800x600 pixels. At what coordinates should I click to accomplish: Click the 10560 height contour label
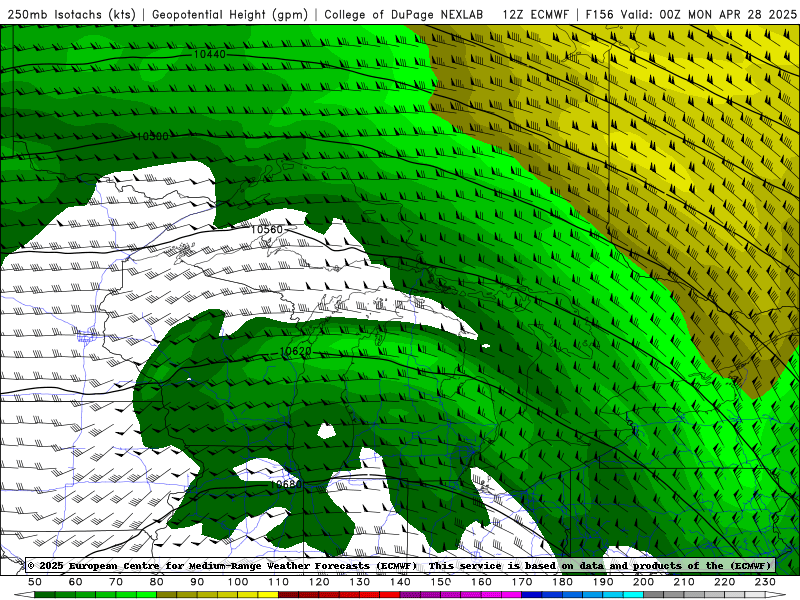[266, 230]
